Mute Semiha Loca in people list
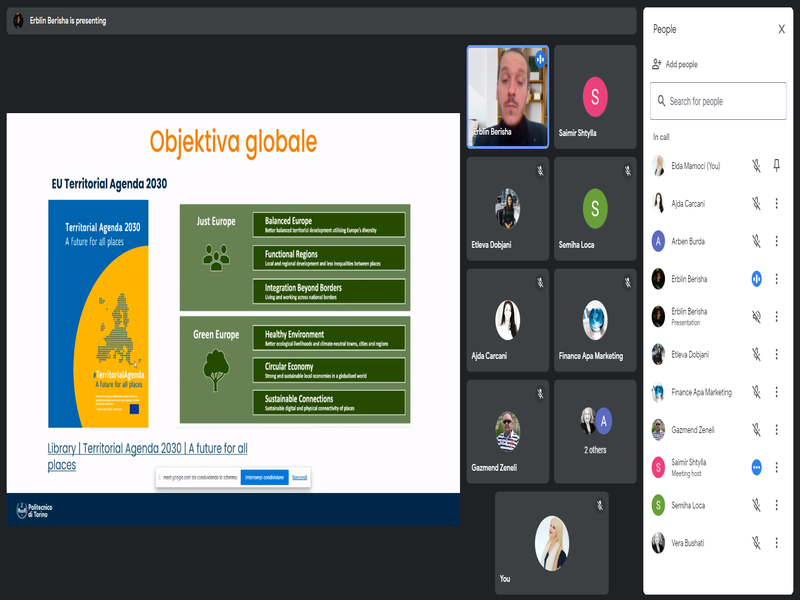800x600 pixels. 756,505
